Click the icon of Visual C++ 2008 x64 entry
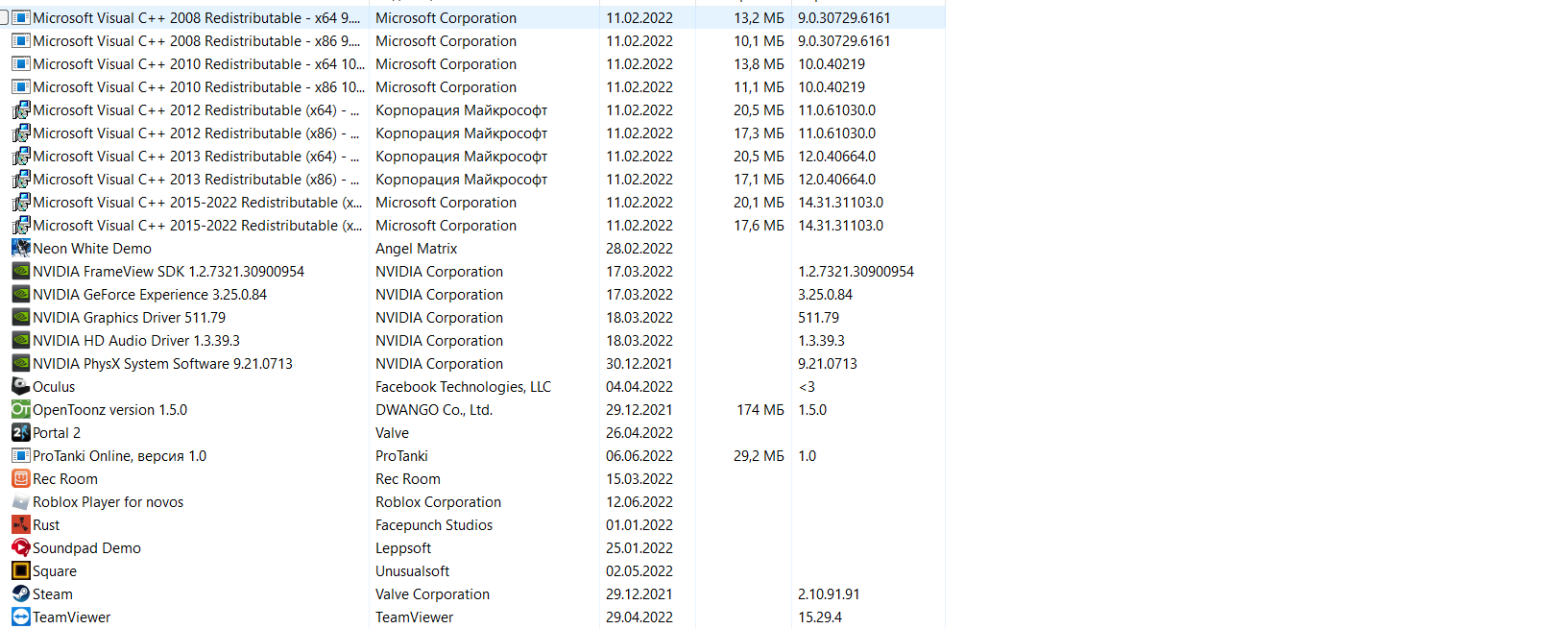Screen dimensions: 1568x629 click(x=21, y=18)
